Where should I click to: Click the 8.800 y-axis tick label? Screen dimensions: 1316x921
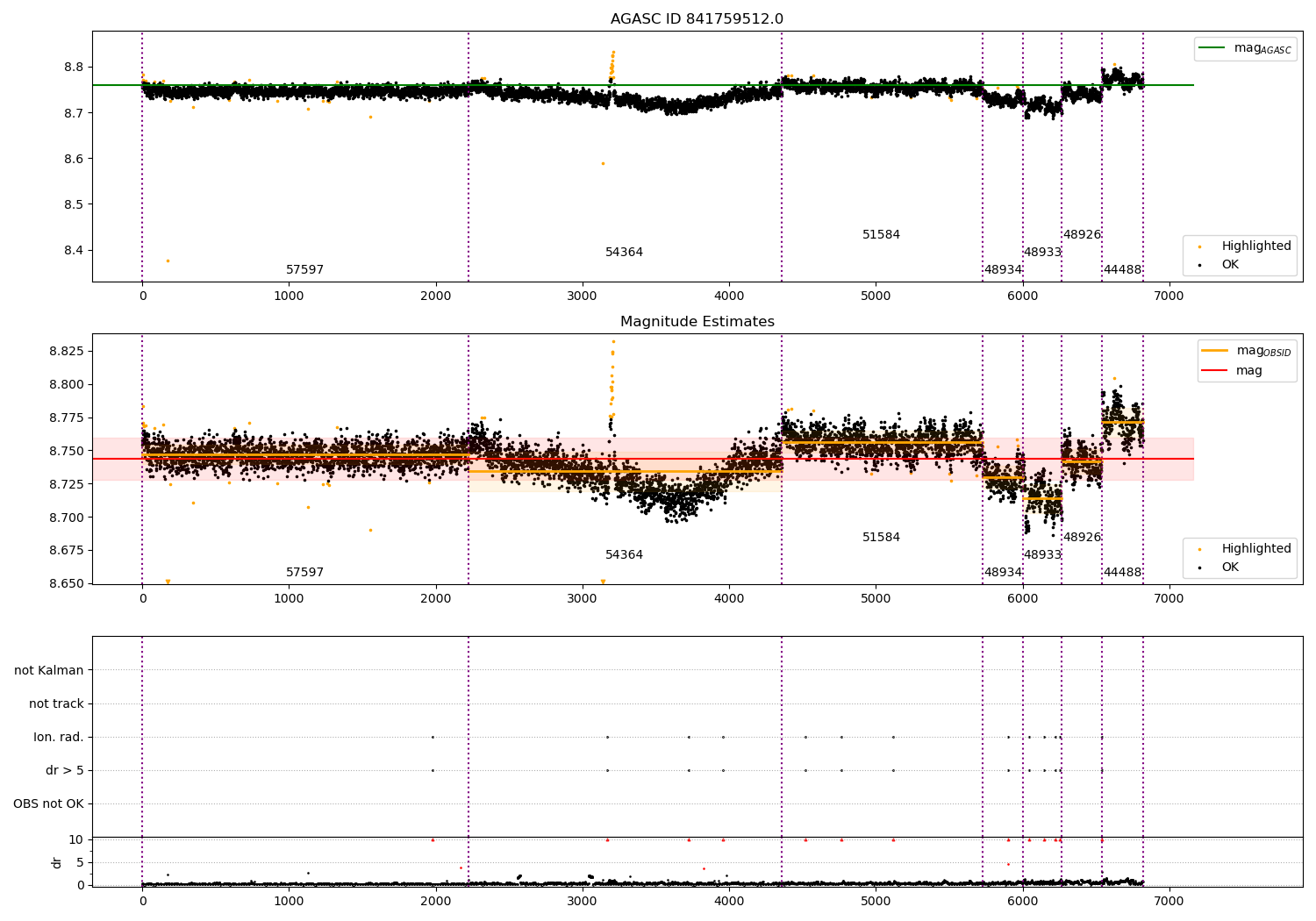click(67, 384)
